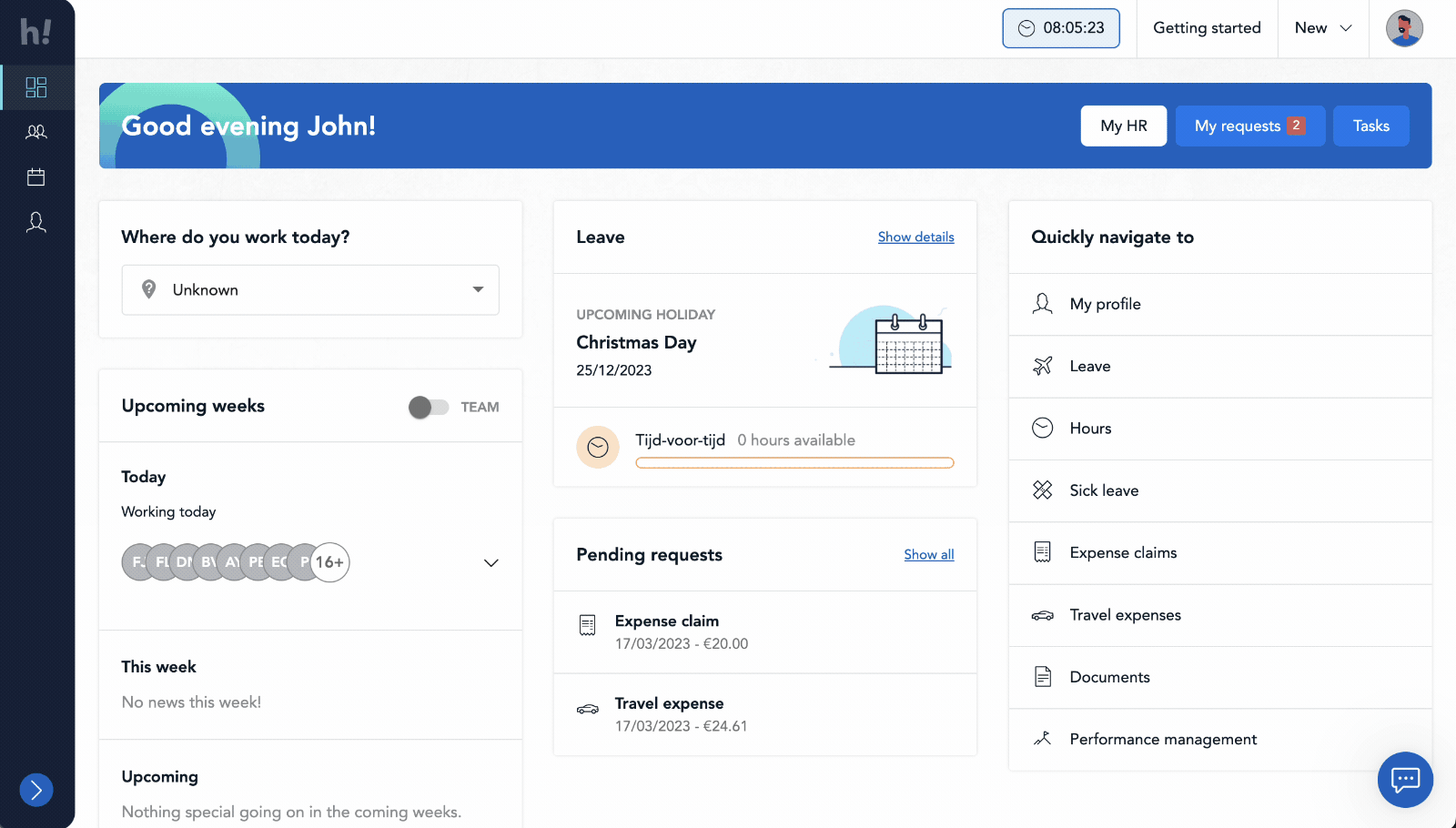
Task: Navigate to Travel expenses
Action: [x=1220, y=615]
